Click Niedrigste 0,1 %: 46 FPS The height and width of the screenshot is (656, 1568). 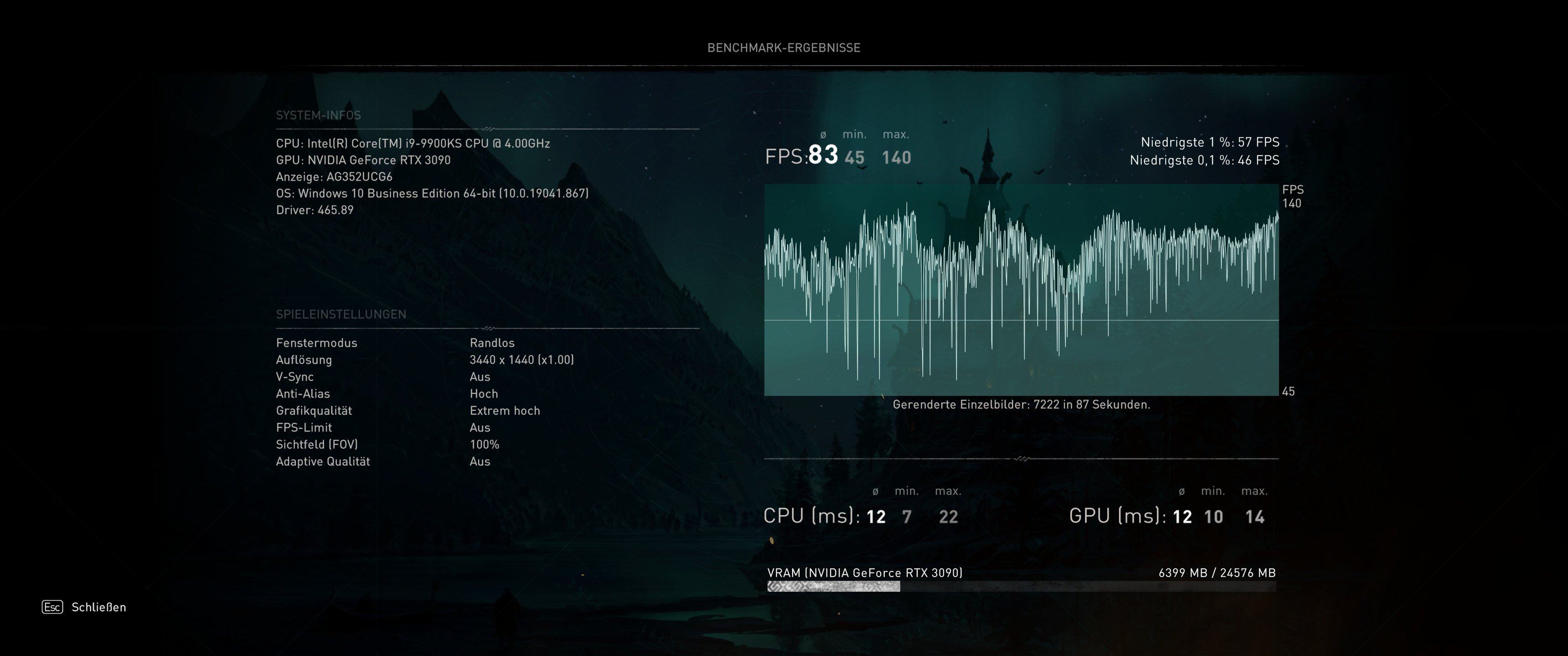pyautogui.click(x=1205, y=160)
